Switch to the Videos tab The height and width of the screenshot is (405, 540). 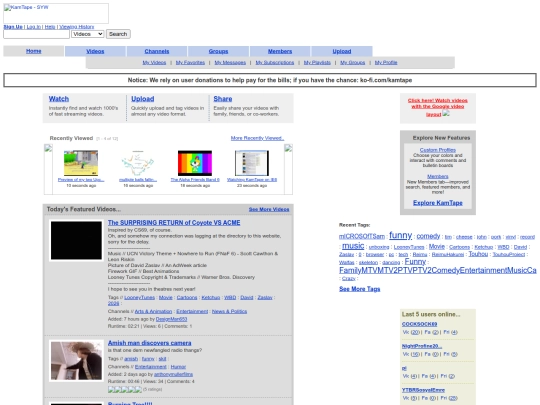95,51
